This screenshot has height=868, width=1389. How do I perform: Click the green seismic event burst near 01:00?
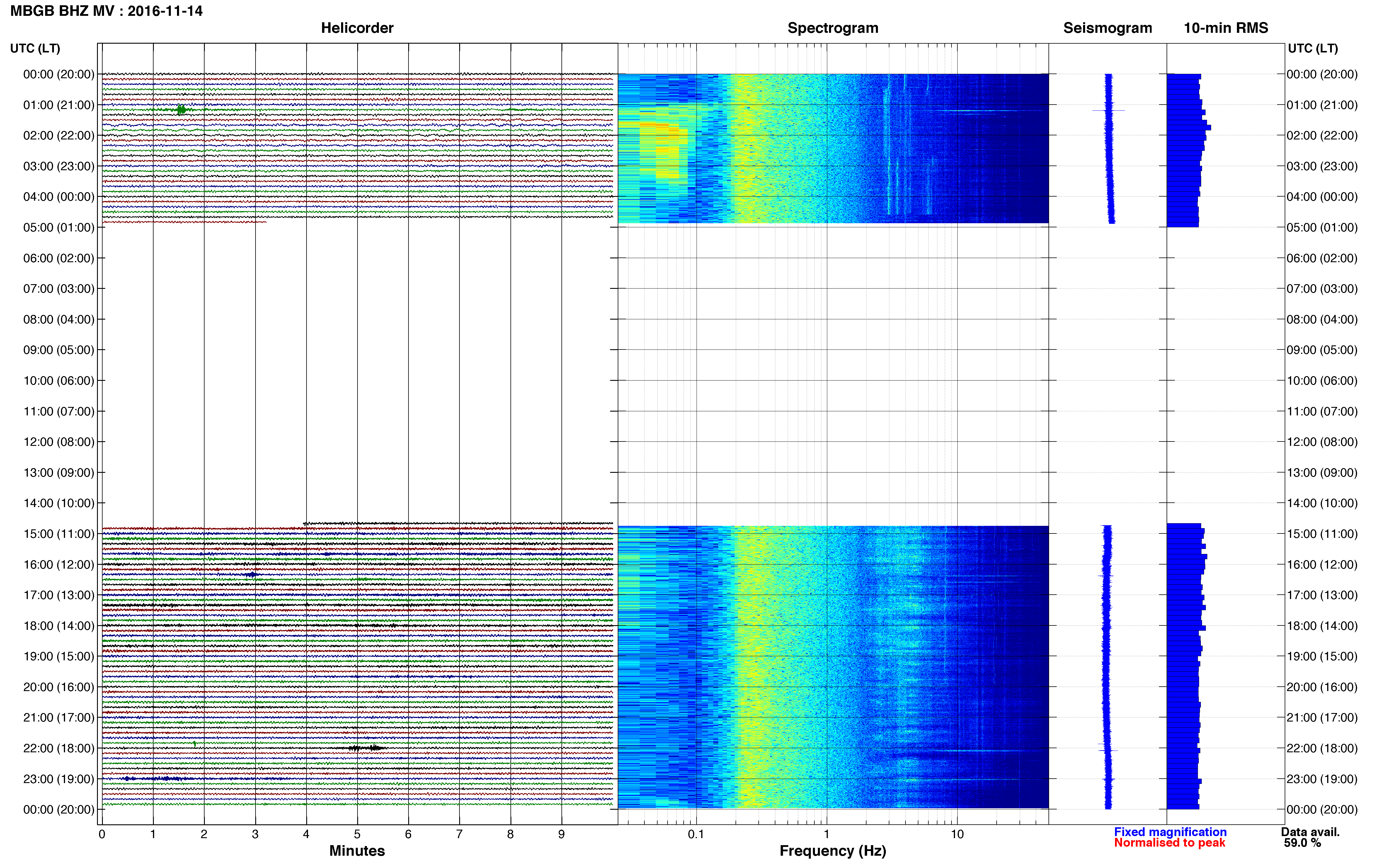[181, 110]
